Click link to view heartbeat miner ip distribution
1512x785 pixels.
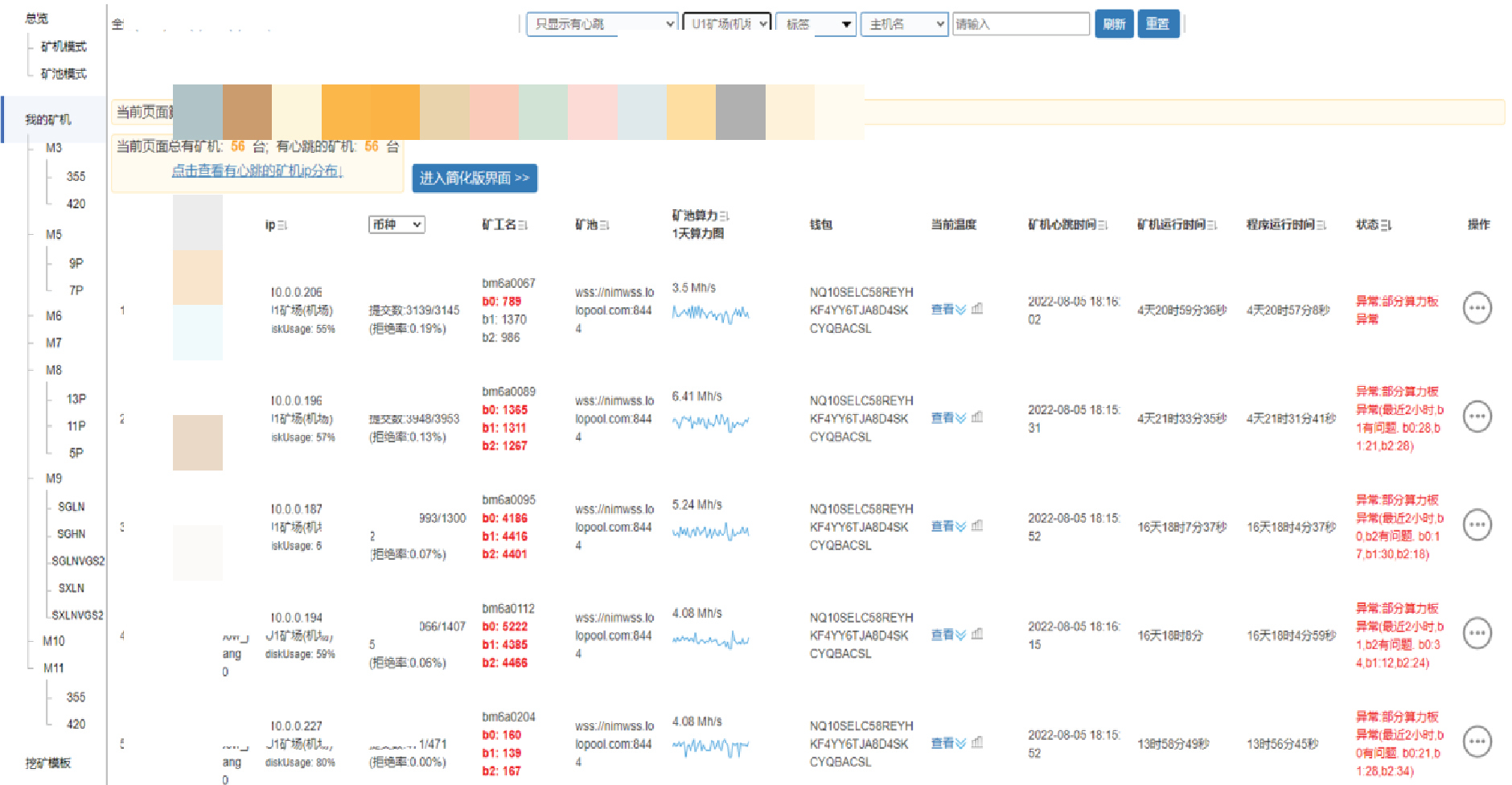coord(257,171)
